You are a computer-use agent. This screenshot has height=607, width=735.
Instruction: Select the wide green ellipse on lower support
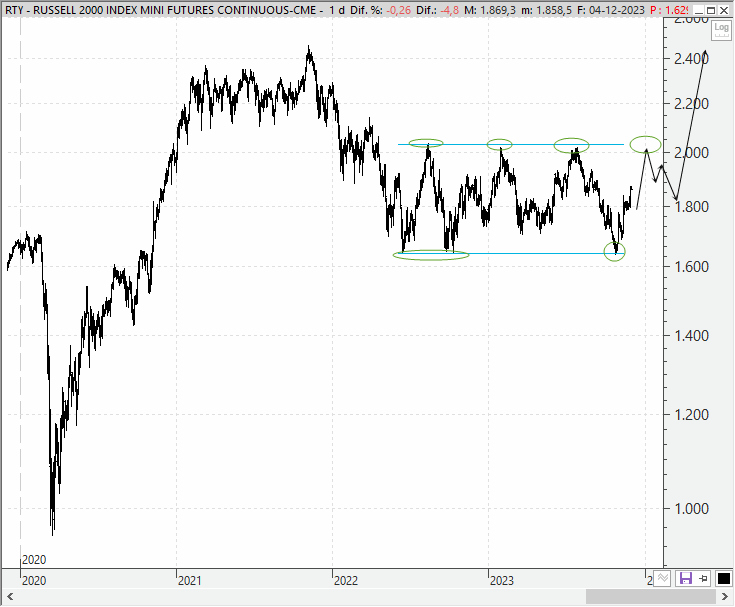431,255
